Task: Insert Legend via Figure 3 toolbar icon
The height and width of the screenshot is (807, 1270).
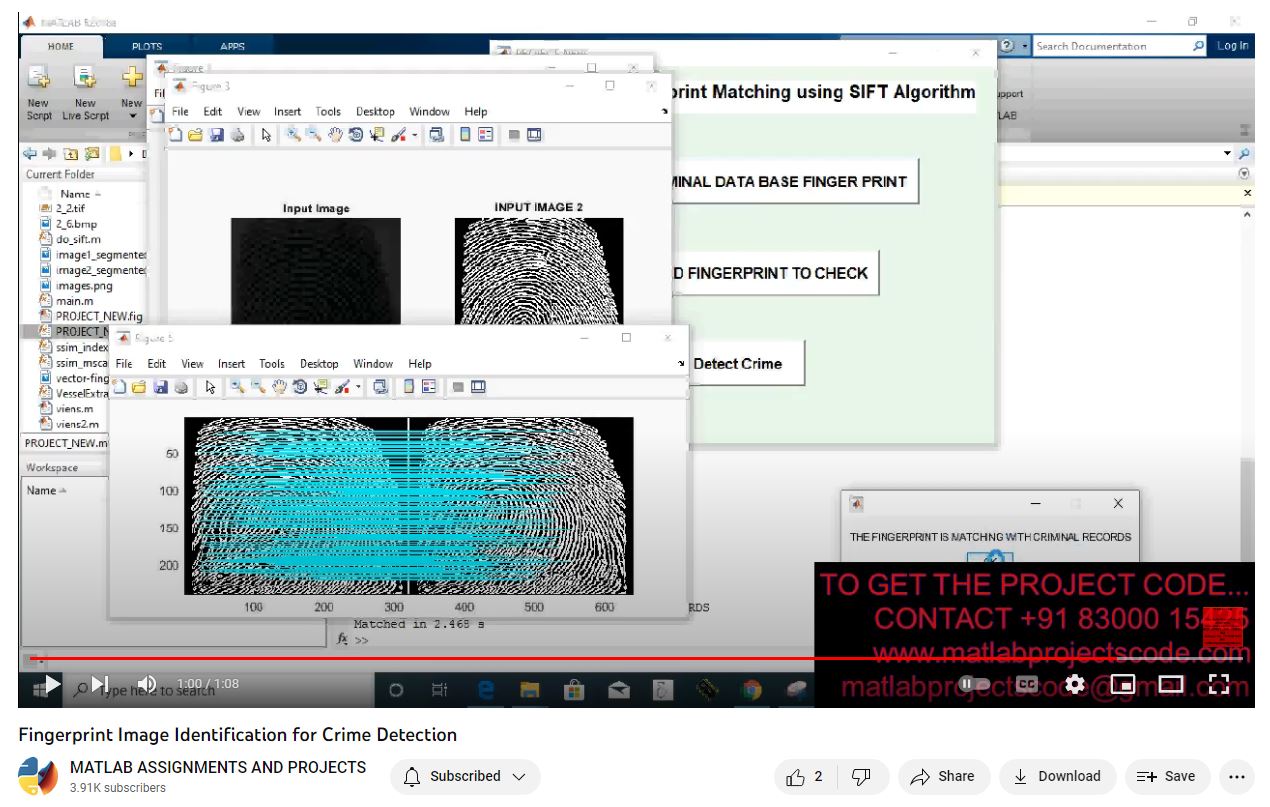Action: pos(486,135)
